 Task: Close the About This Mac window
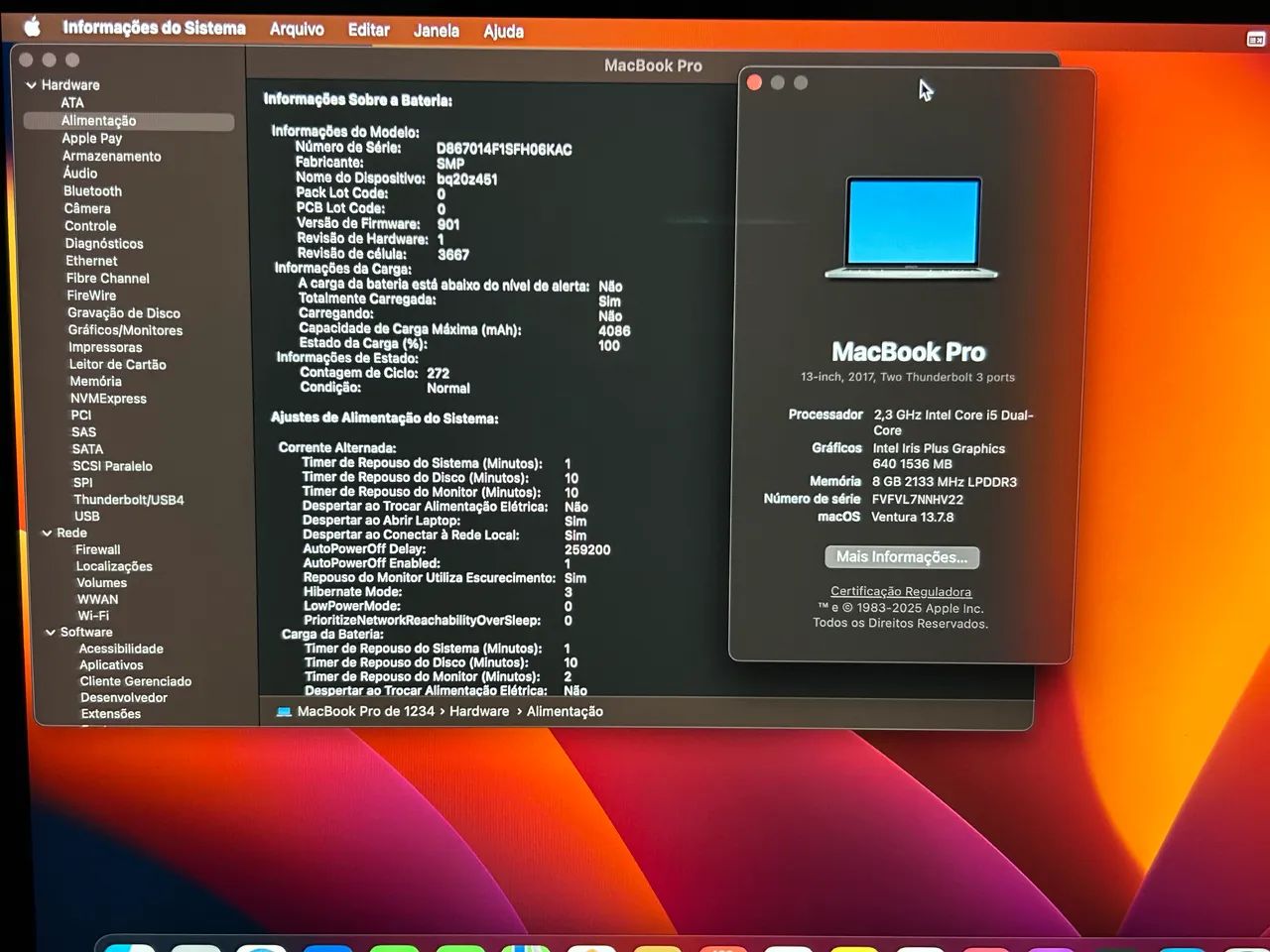click(754, 82)
